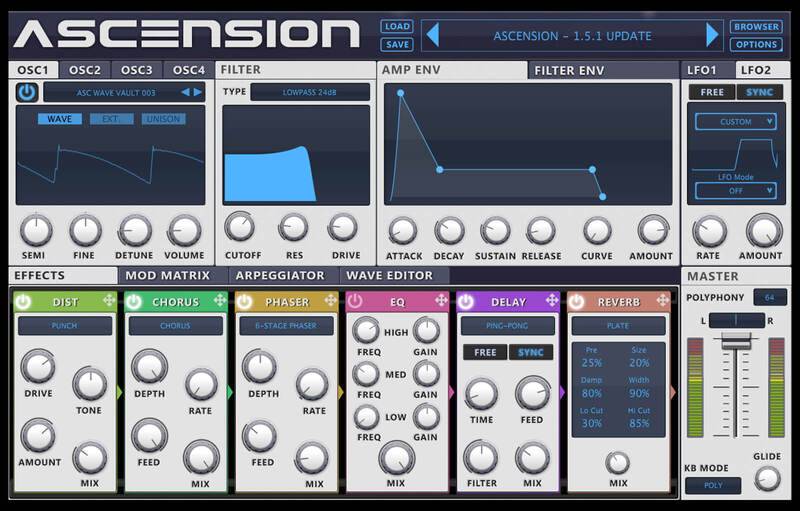This screenshot has height=511, width=800.
Task: Switch LFO to SYNC mode
Action: [760, 92]
